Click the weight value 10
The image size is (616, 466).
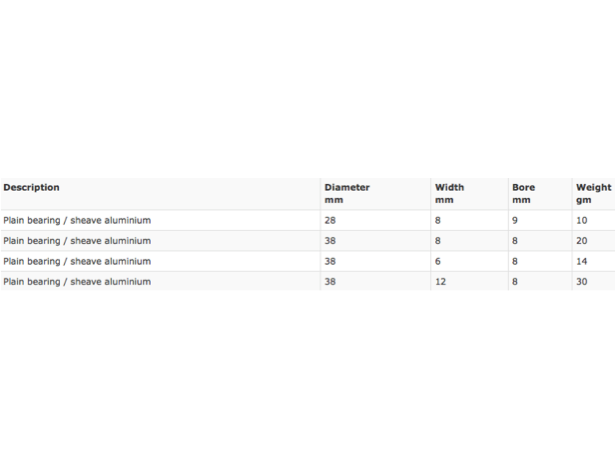pos(582,220)
